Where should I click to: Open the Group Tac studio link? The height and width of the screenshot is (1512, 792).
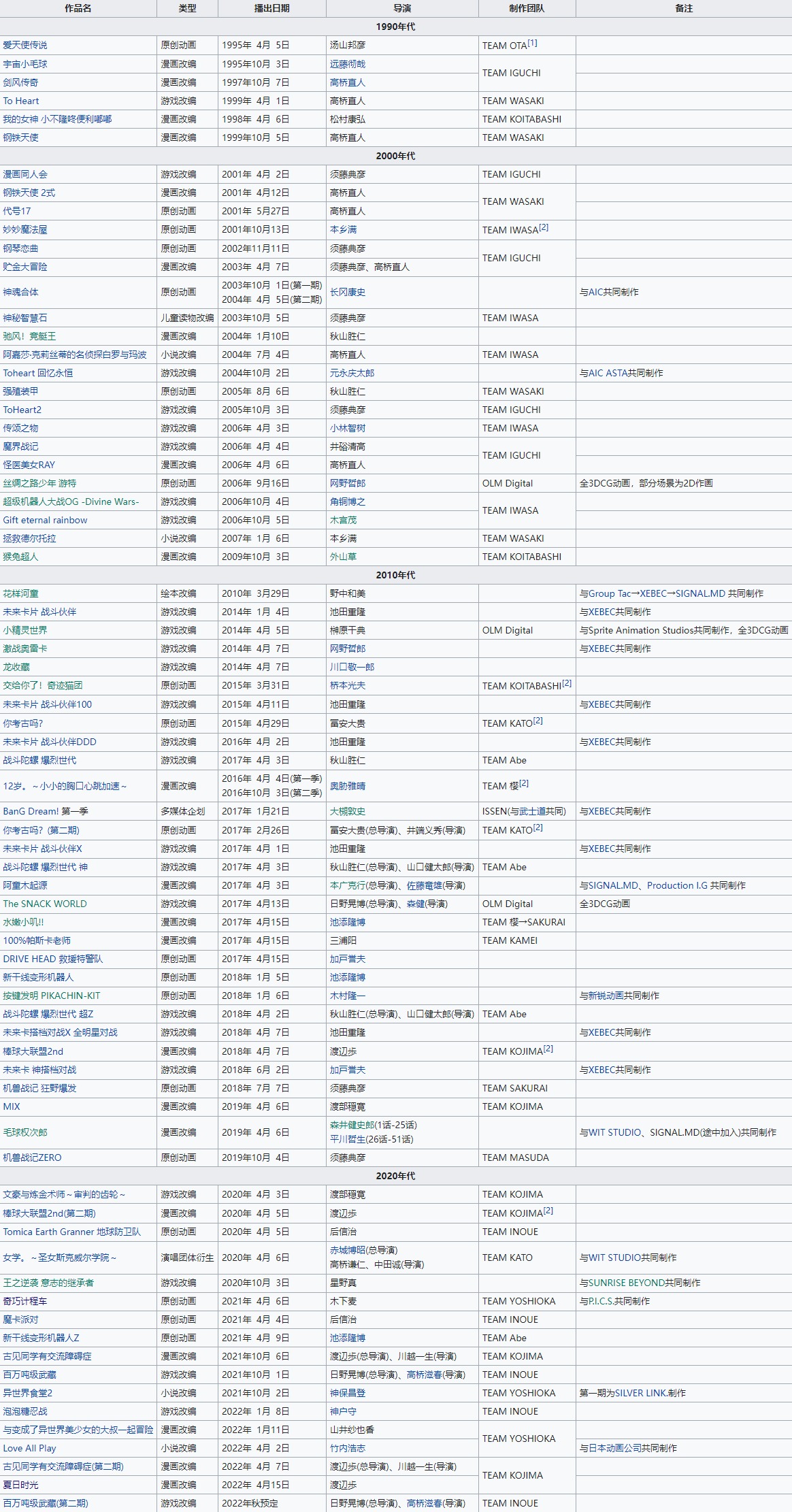pyautogui.click(x=610, y=593)
